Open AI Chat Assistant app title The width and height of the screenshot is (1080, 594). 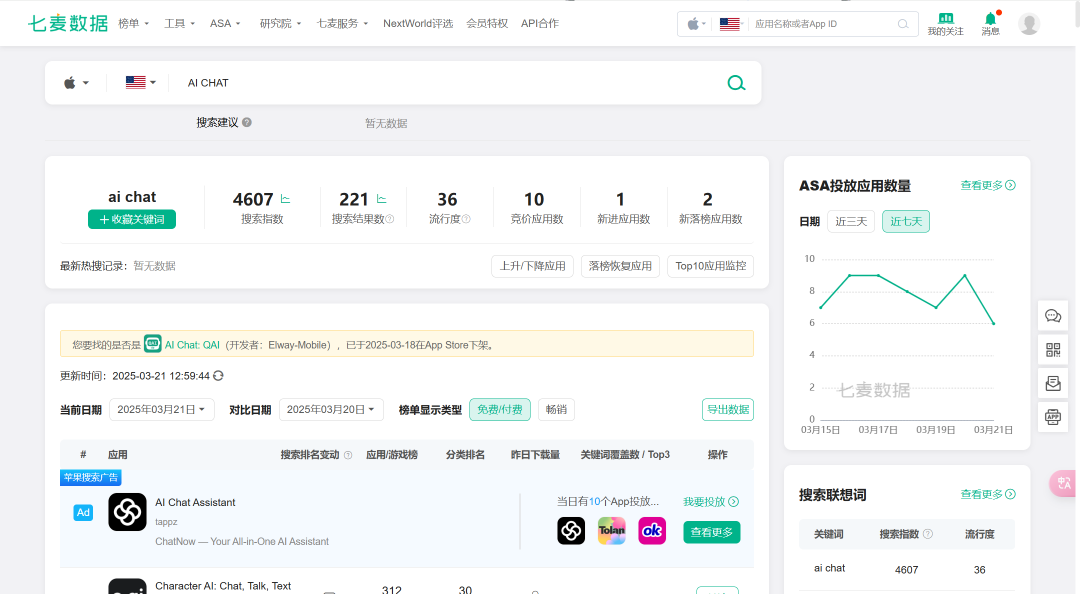click(195, 502)
